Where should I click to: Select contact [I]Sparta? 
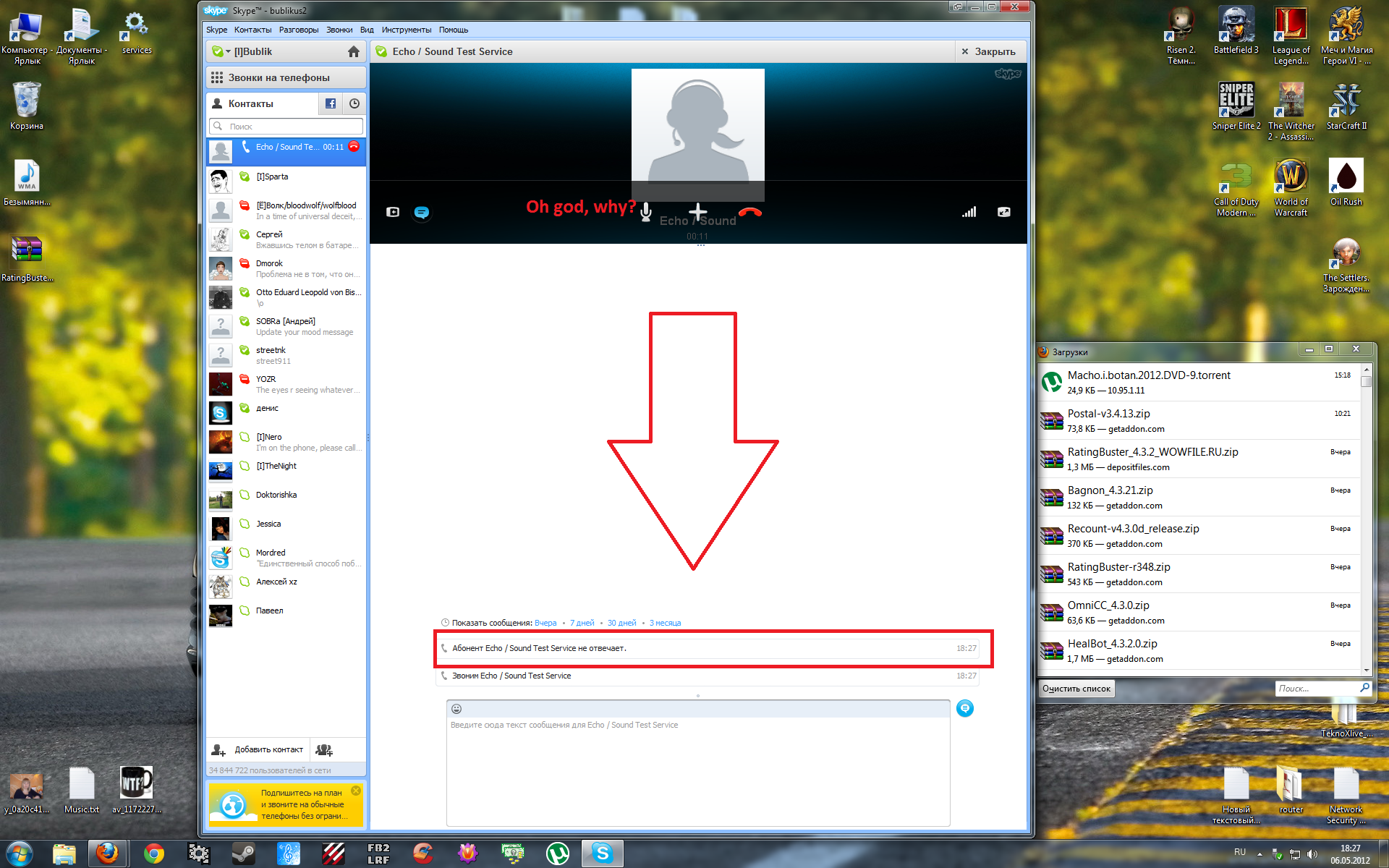click(286, 181)
